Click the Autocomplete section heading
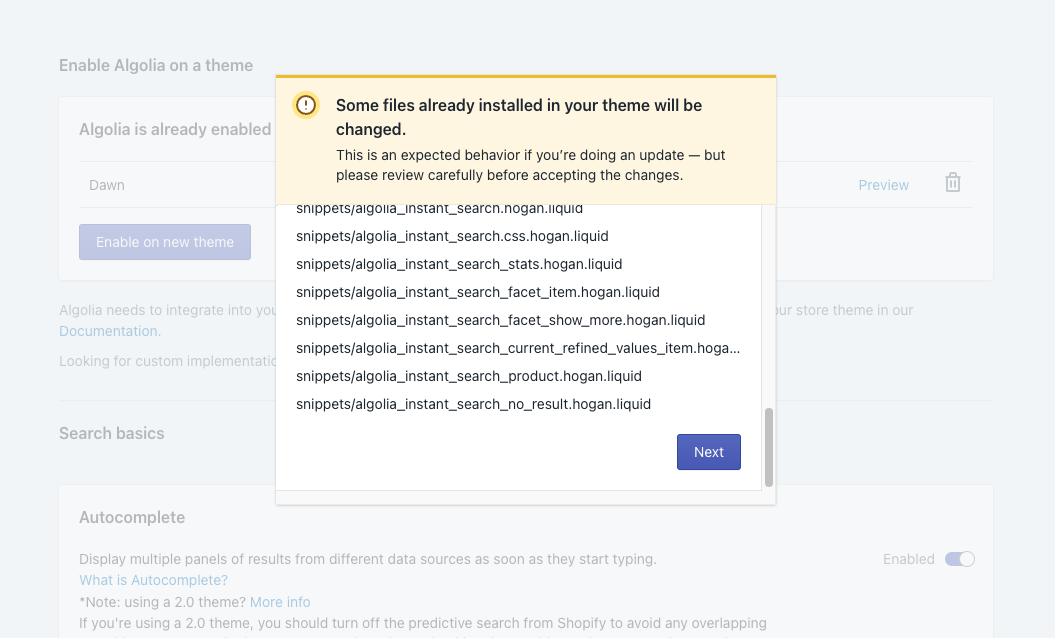This screenshot has width=1055, height=638. pos(132,518)
